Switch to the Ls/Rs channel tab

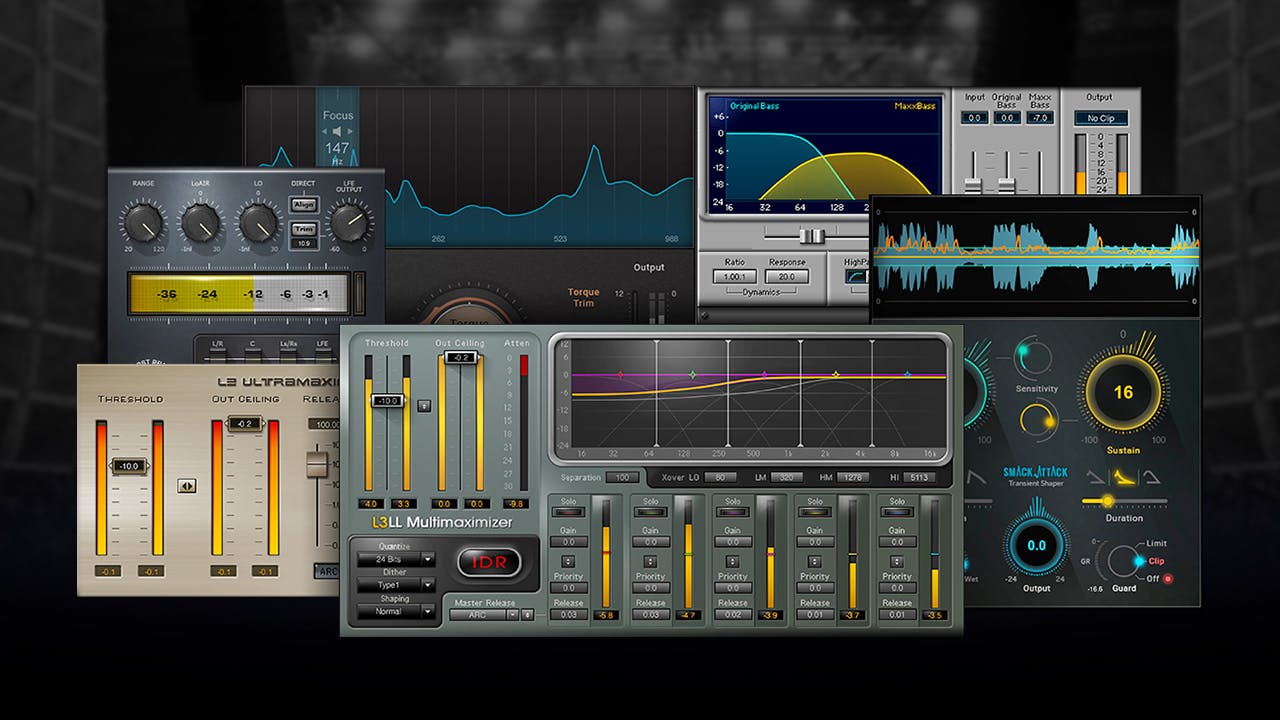[288, 344]
